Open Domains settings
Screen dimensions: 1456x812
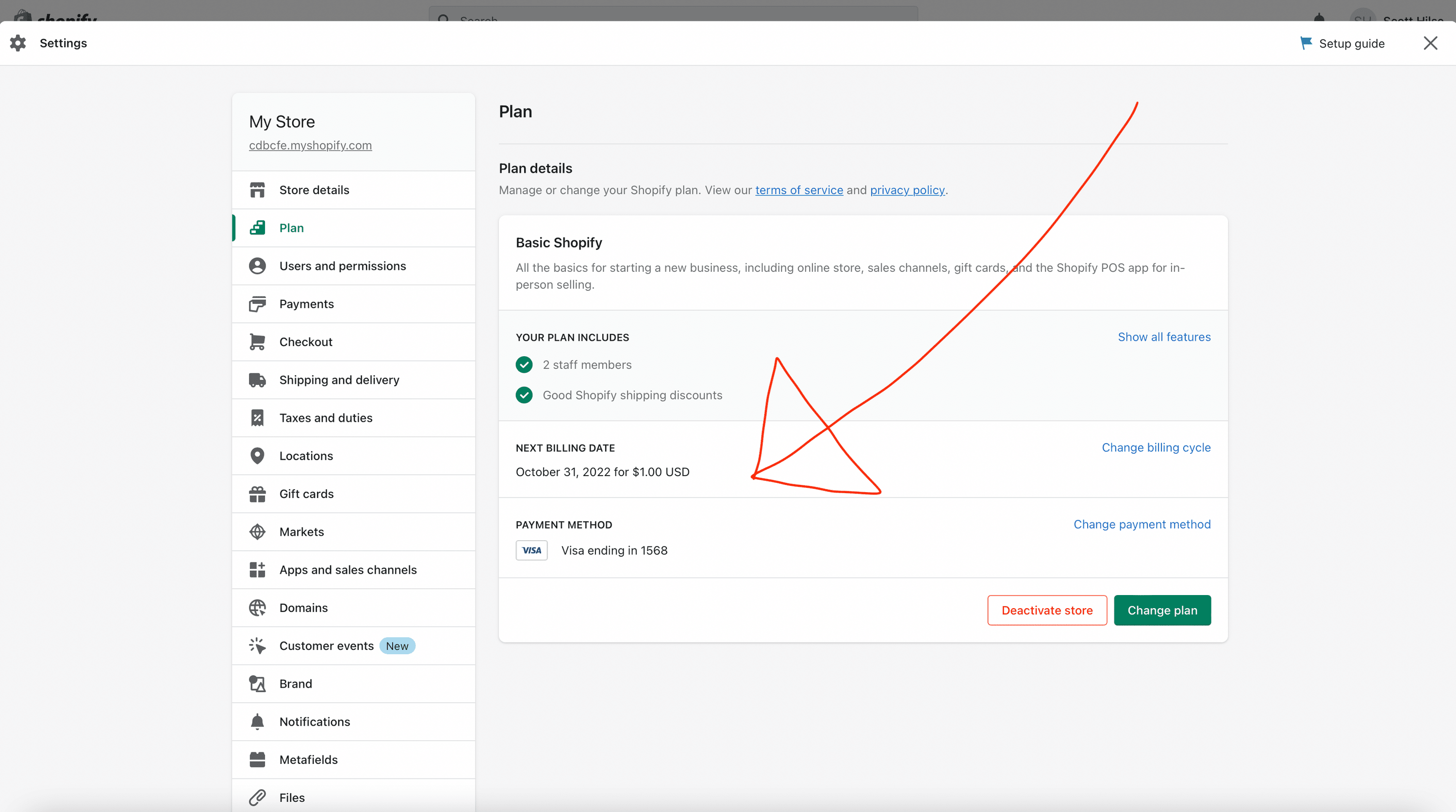tap(353, 608)
